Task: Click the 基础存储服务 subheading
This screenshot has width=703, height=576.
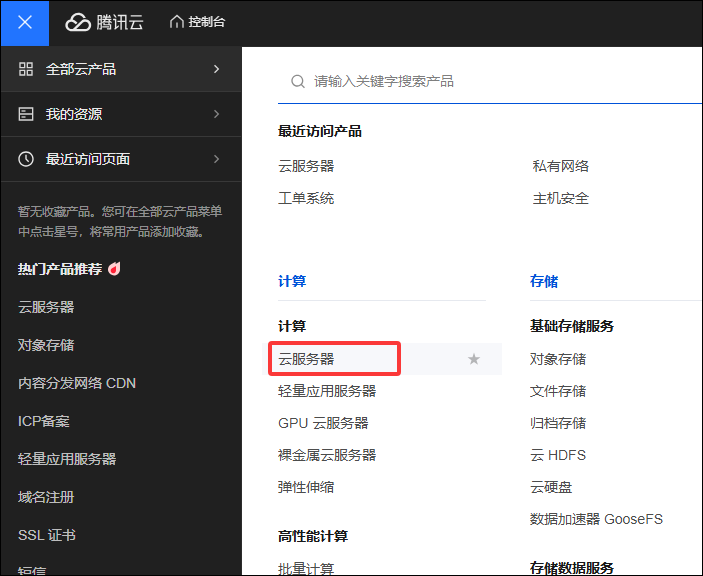Action: pos(572,326)
